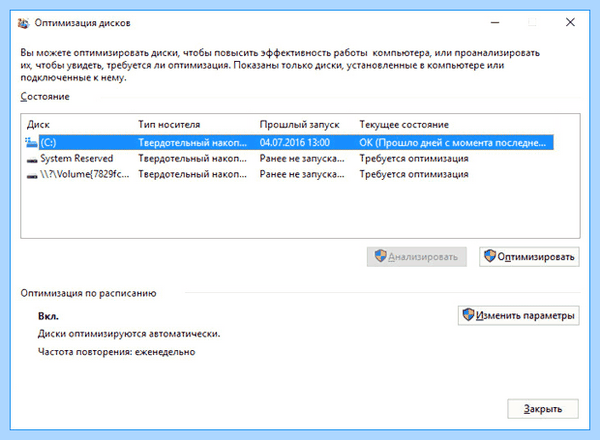Click shield icon on Оптимизировать button
This screenshot has width=600, height=440.
tap(490, 256)
